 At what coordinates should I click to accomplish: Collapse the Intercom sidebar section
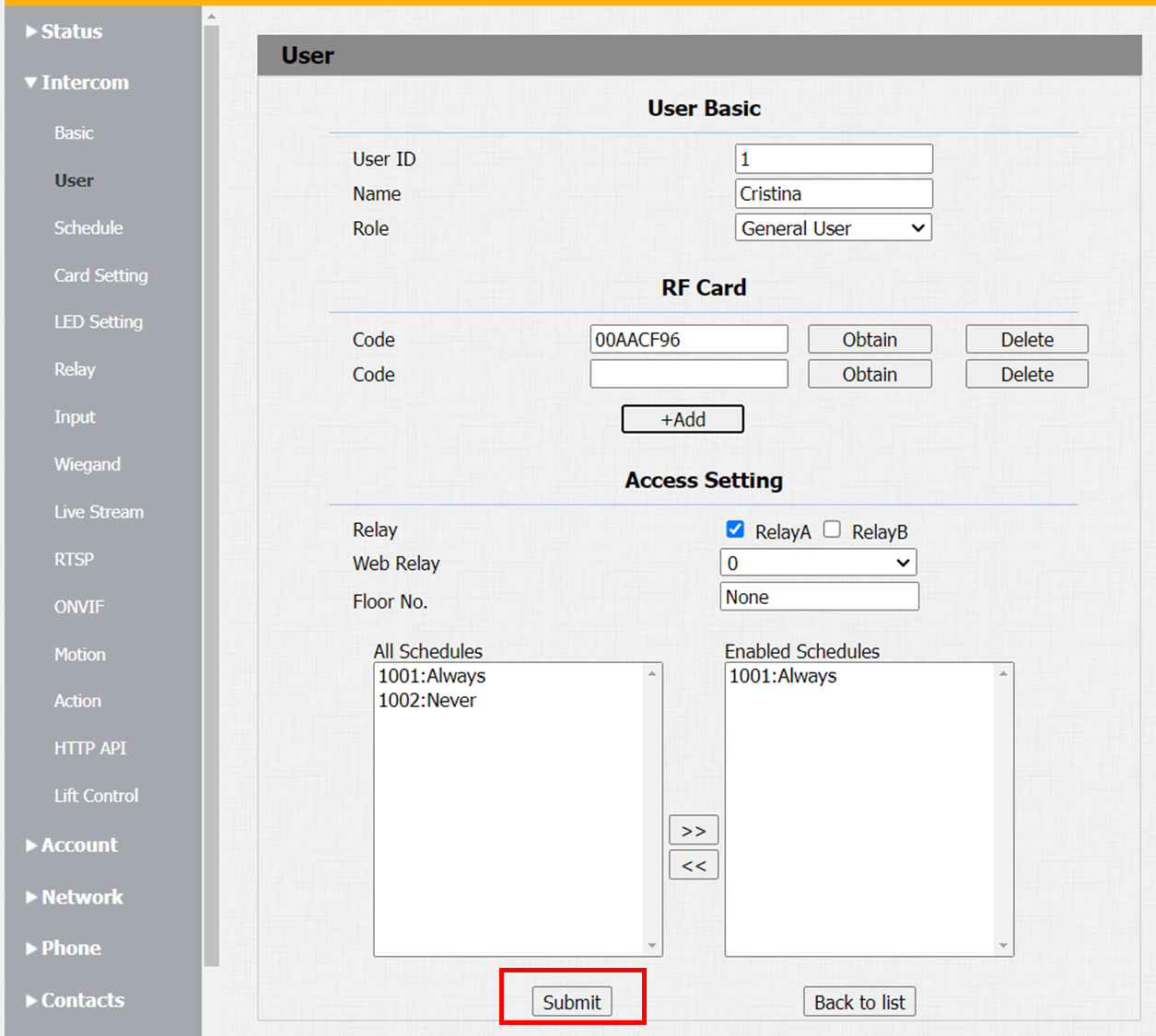pyautogui.click(x=76, y=82)
